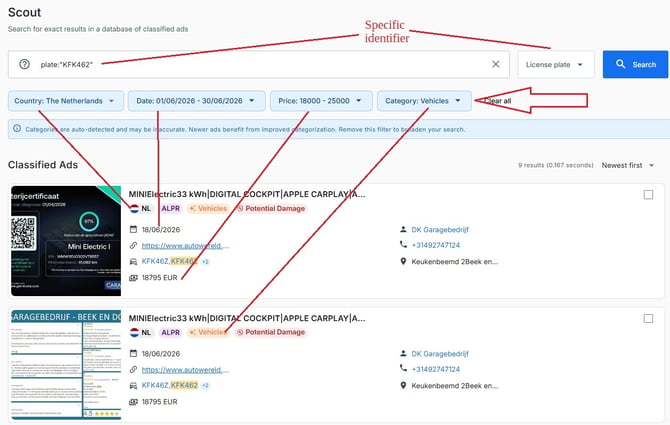
Task: Click the Vehicles tag on first ad
Action: [x=208, y=208]
